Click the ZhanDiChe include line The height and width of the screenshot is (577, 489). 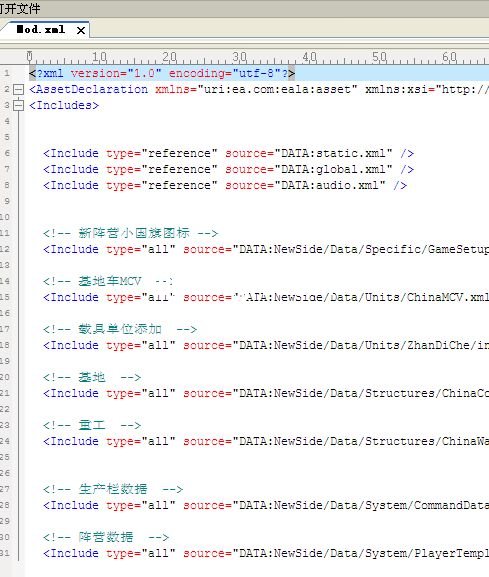[x=266, y=346]
